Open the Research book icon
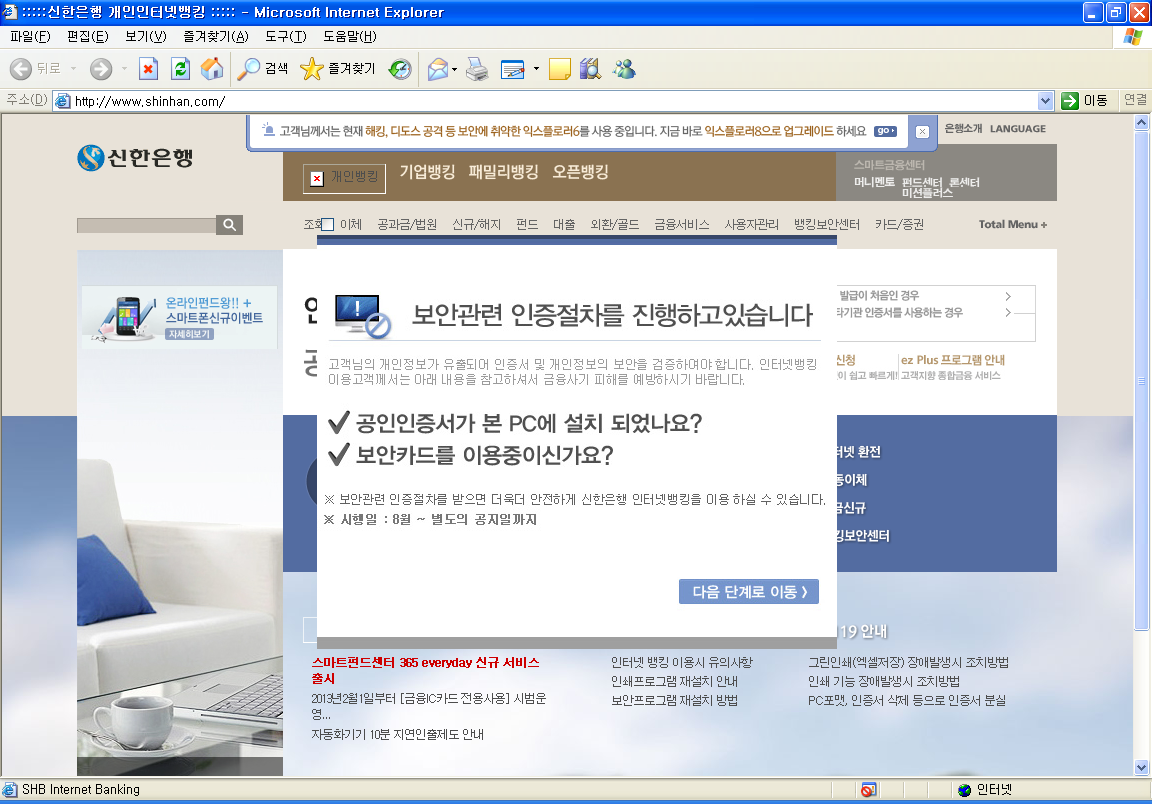The image size is (1152, 811). tap(590, 69)
